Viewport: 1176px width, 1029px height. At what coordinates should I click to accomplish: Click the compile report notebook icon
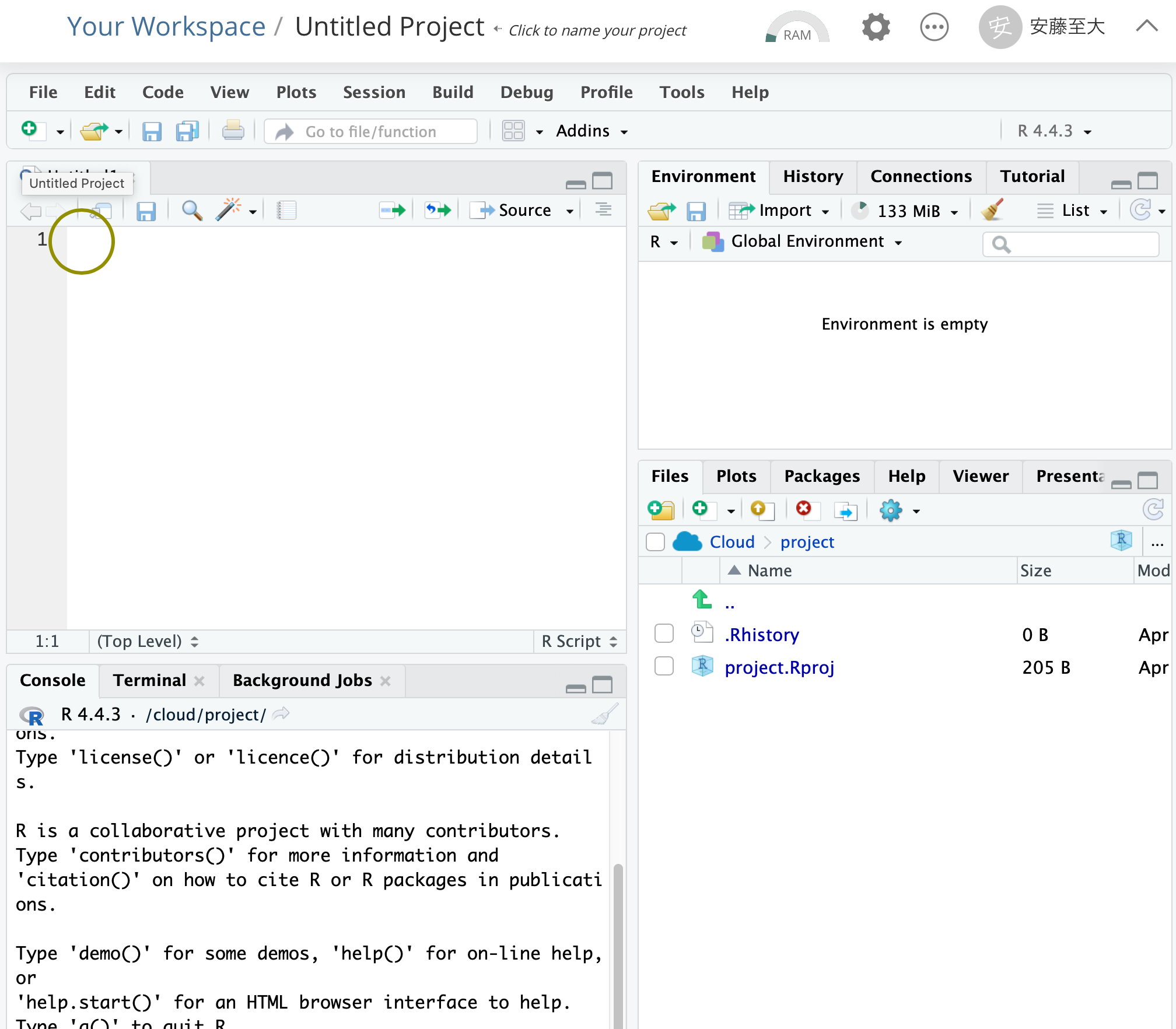click(x=286, y=210)
